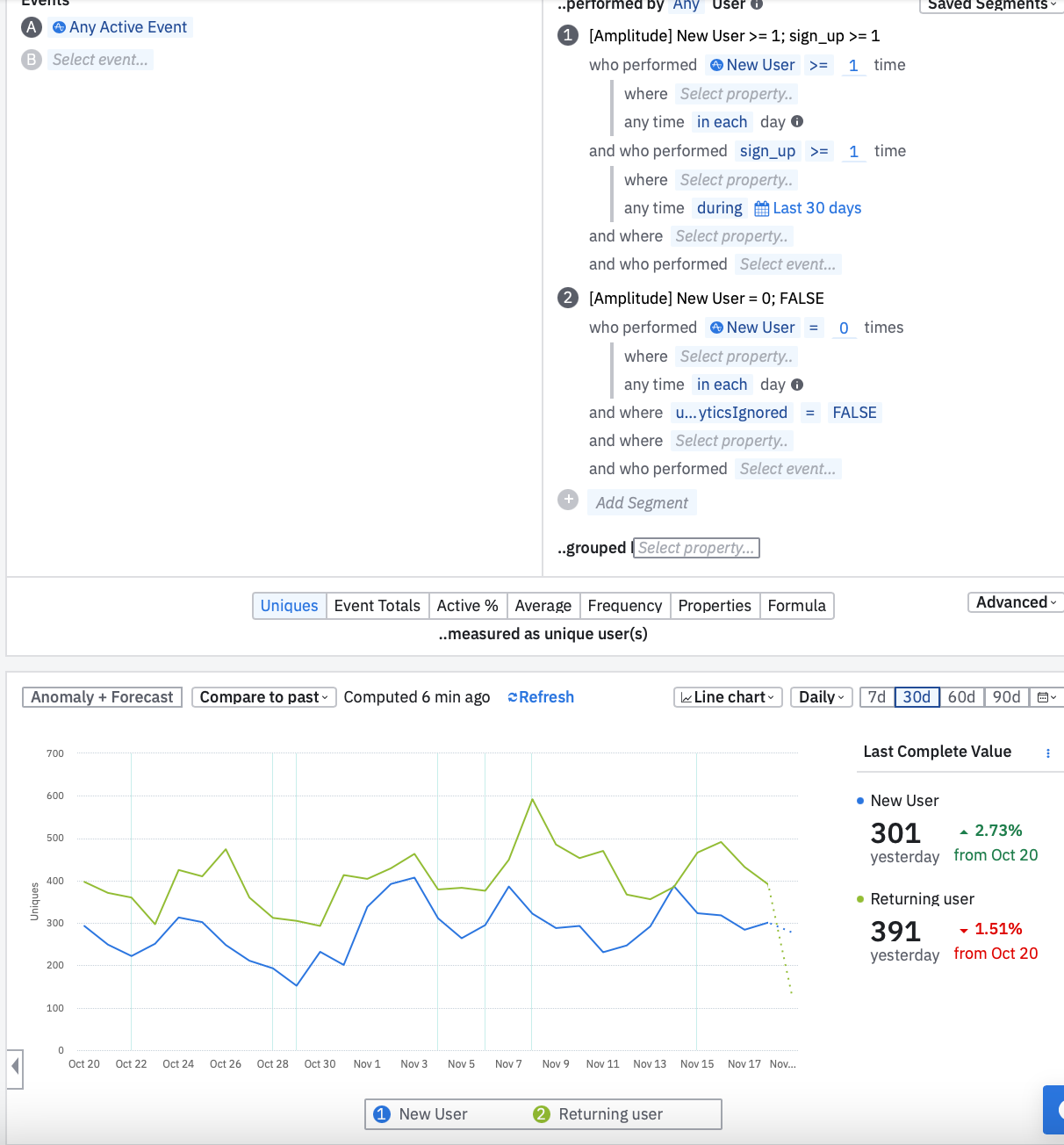Viewport: 1064px width, 1145px height.
Task: Click the Add Segment plus icon
Action: 568,500
